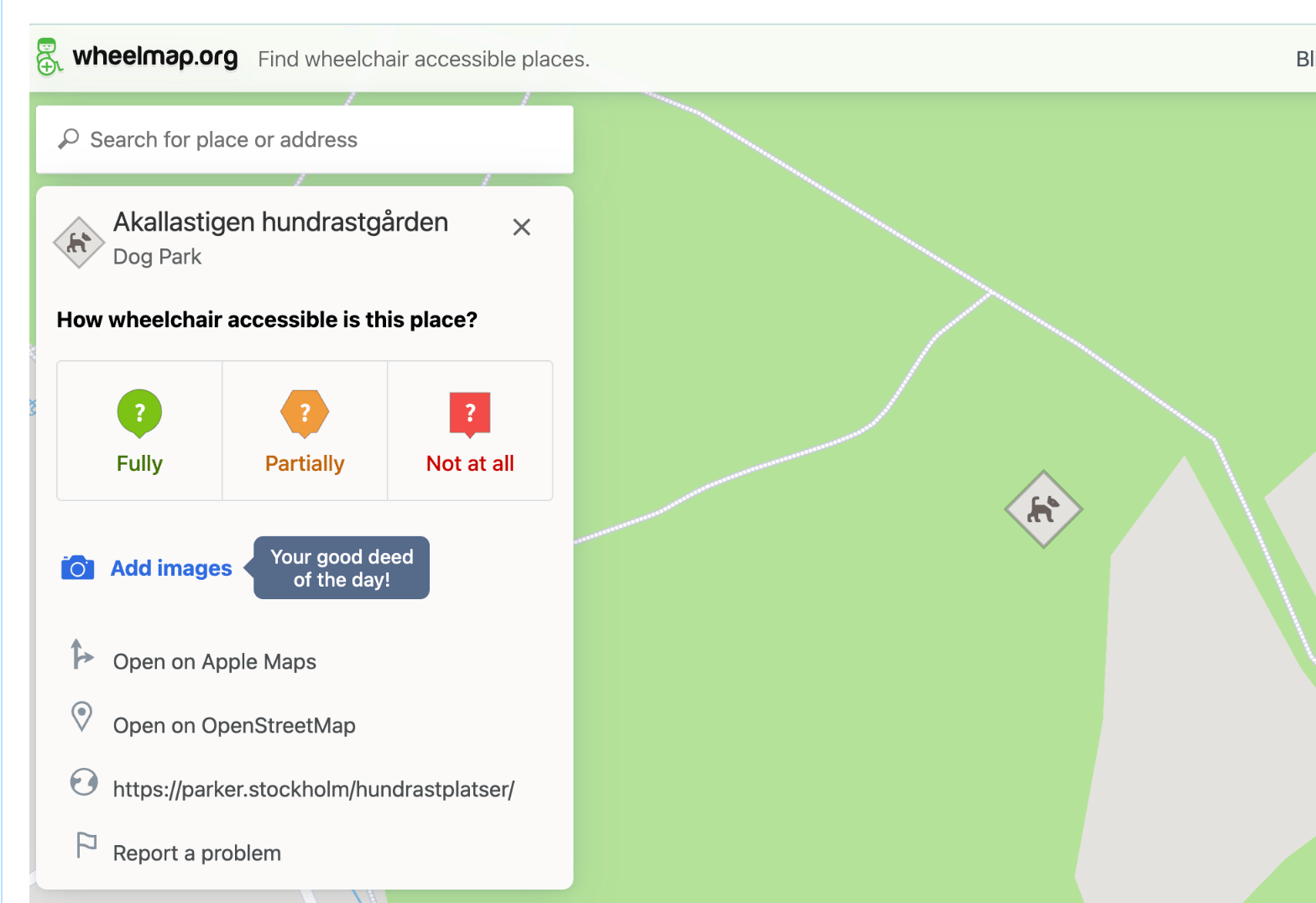The height and width of the screenshot is (903, 1316).
Task: Click the magnifier icon in search bar
Action: 68,139
